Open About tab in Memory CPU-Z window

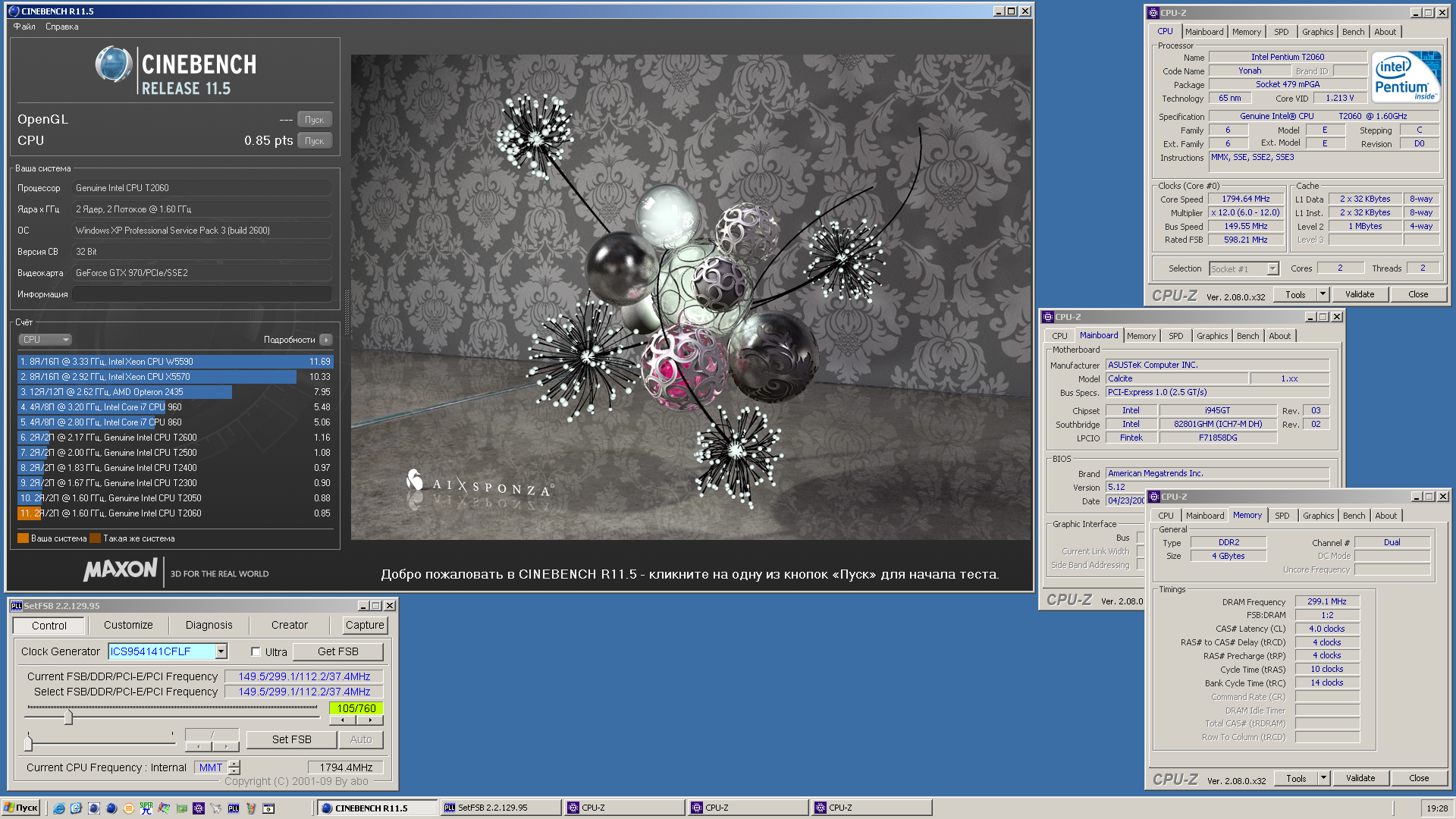tap(1385, 516)
